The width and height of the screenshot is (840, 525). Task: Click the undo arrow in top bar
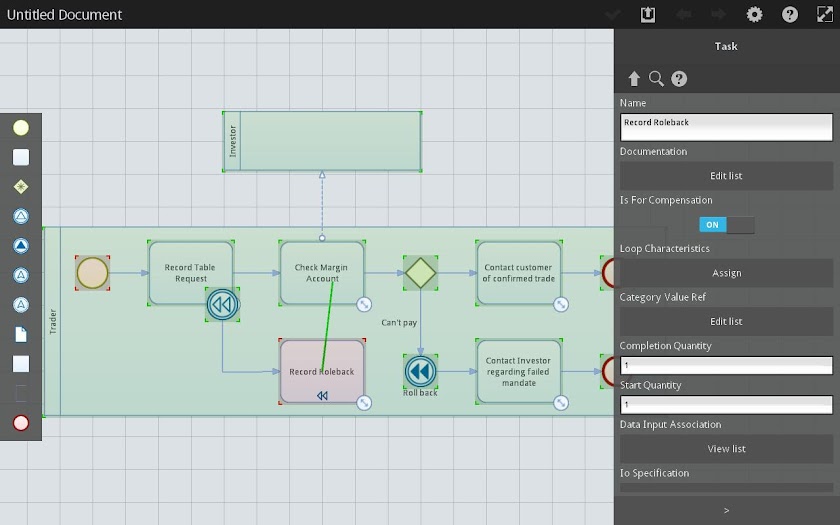coord(684,14)
